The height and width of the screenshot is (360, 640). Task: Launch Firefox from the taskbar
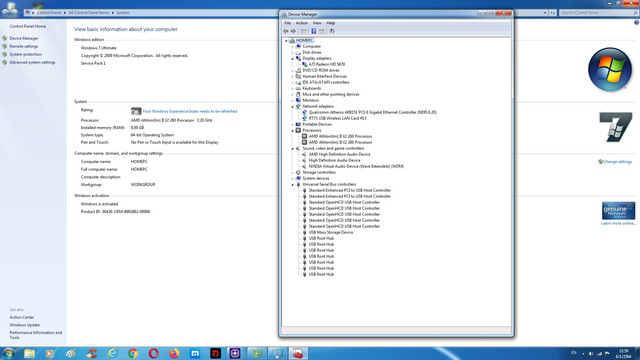pyautogui.click(x=174, y=353)
